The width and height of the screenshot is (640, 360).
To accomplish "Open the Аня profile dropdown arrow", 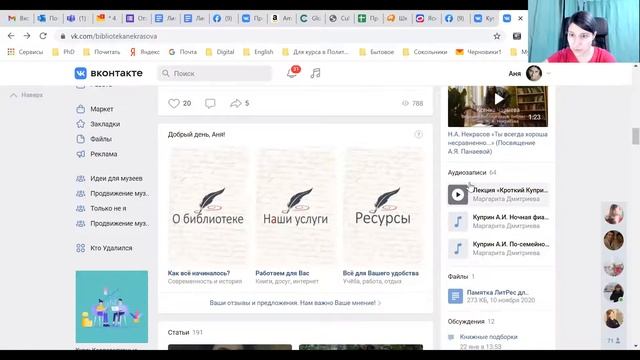I will click(549, 73).
